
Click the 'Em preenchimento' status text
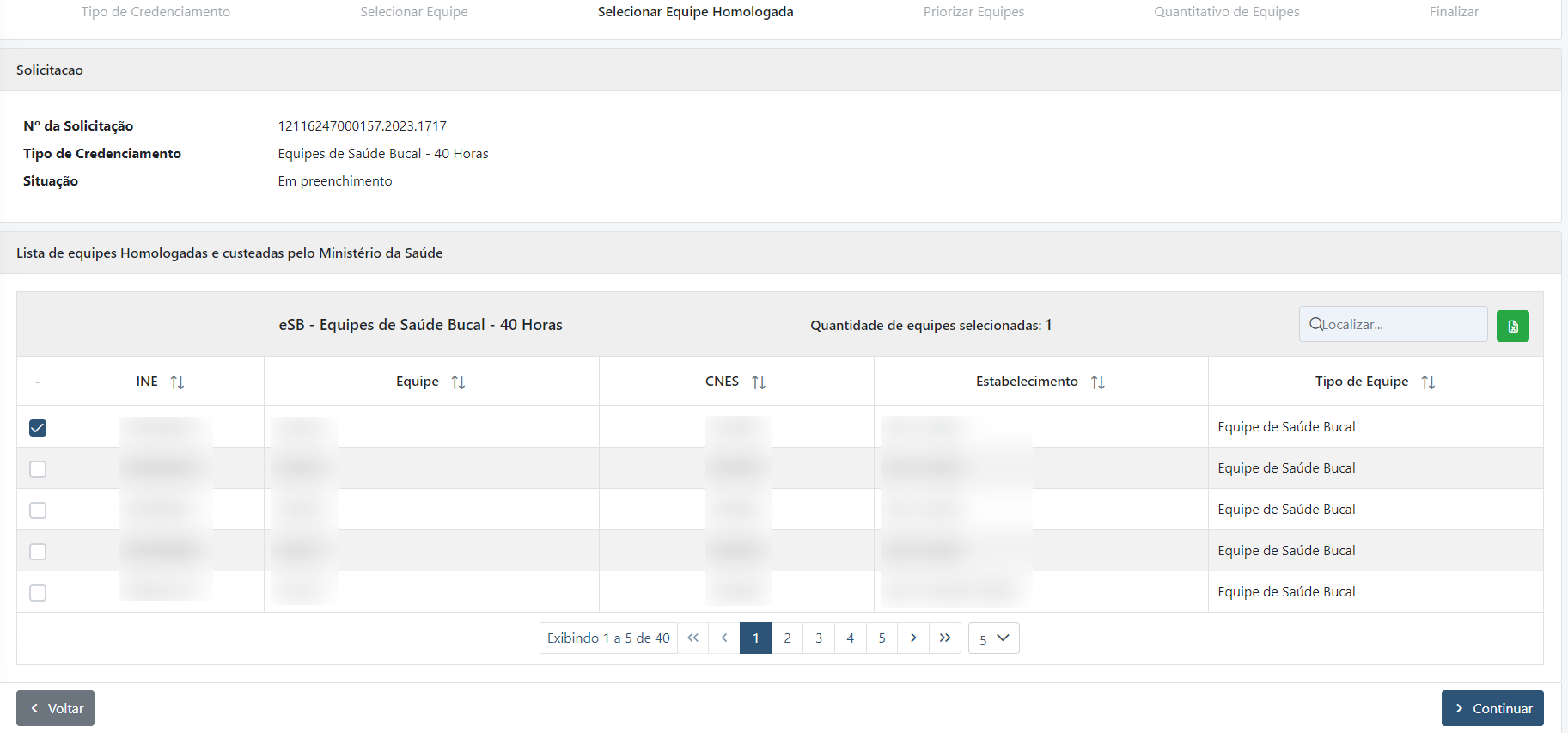click(x=335, y=180)
